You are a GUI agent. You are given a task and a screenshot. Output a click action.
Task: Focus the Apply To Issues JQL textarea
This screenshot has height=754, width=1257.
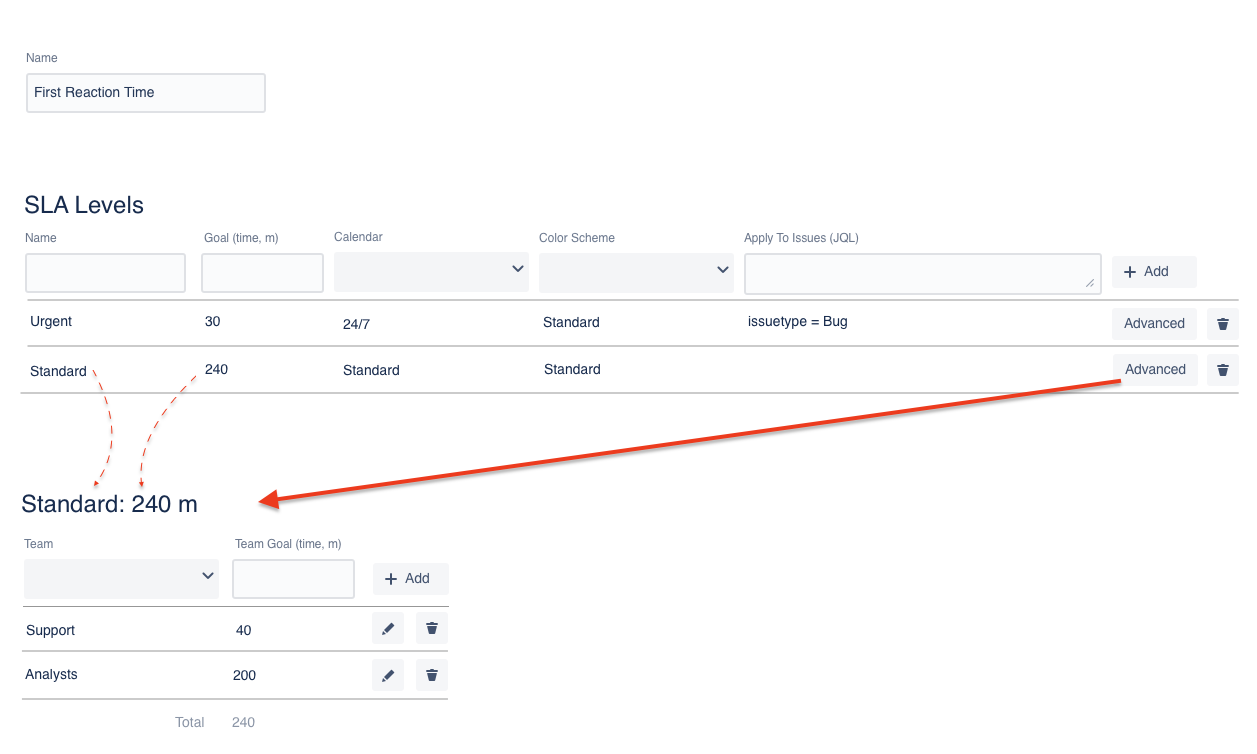[922, 273]
